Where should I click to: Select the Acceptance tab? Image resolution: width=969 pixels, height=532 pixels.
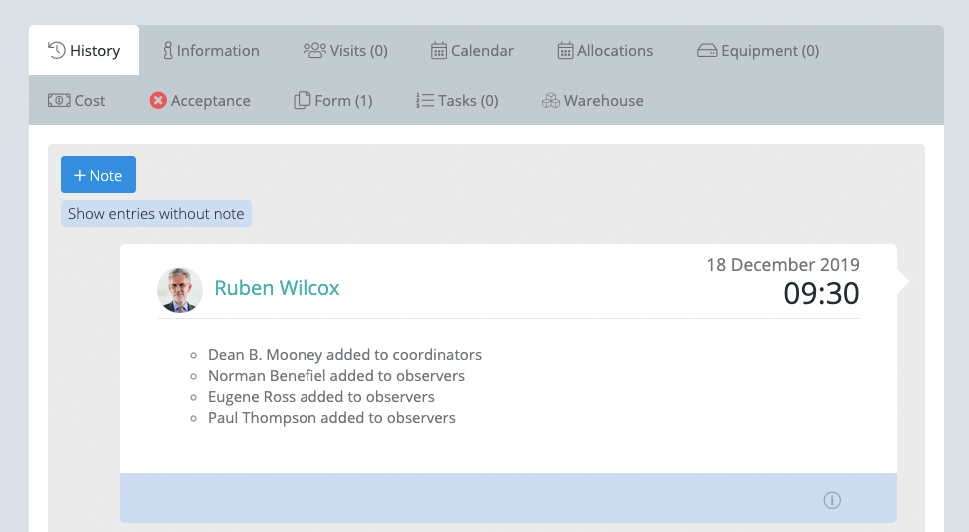coord(200,101)
